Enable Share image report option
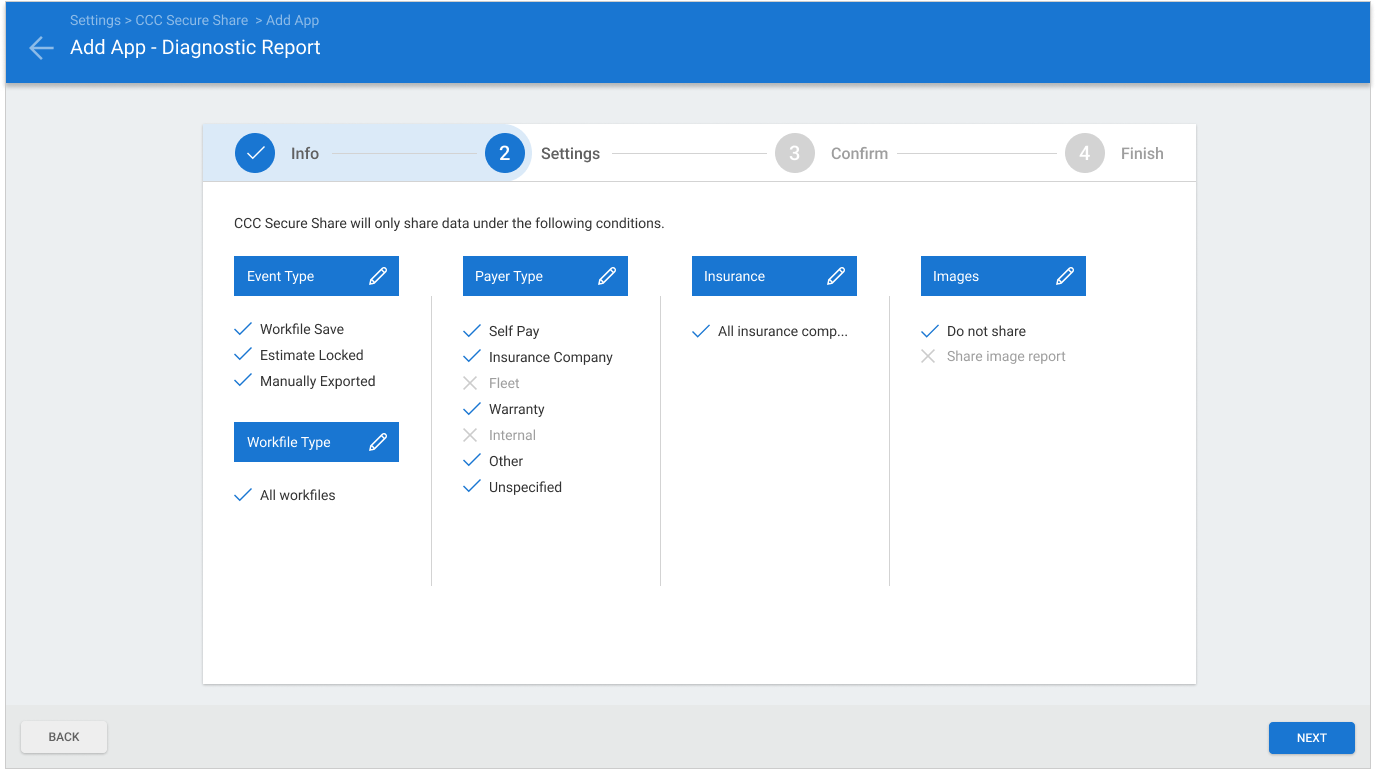Image resolution: width=1376 pixels, height=769 pixels. 993,357
